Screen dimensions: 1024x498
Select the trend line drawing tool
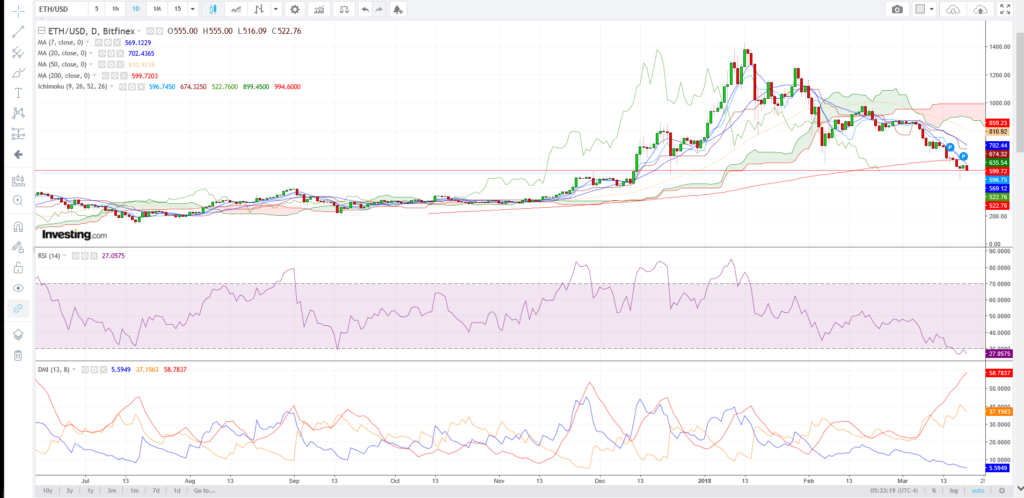pyautogui.click(x=17, y=31)
